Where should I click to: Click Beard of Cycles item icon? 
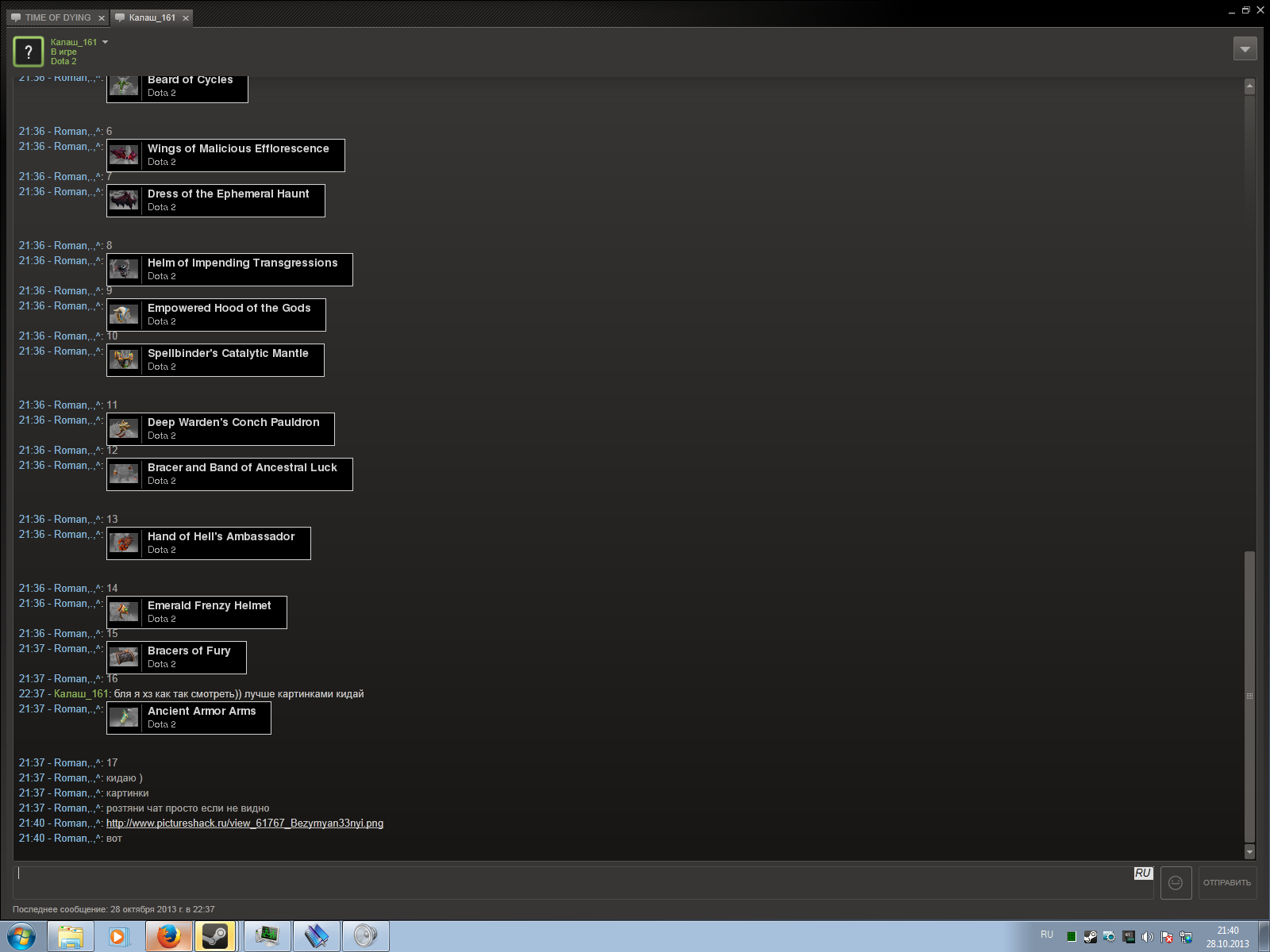point(124,86)
